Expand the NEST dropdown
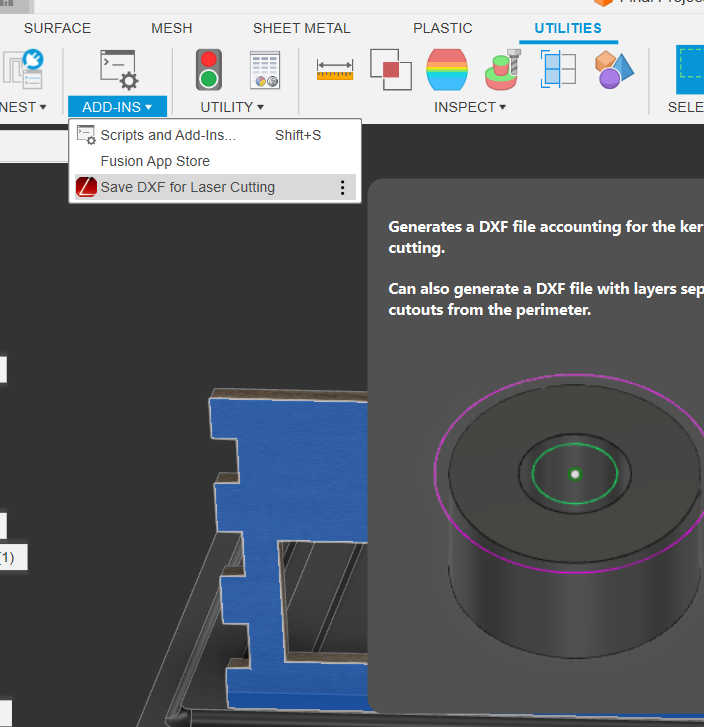 pos(23,107)
